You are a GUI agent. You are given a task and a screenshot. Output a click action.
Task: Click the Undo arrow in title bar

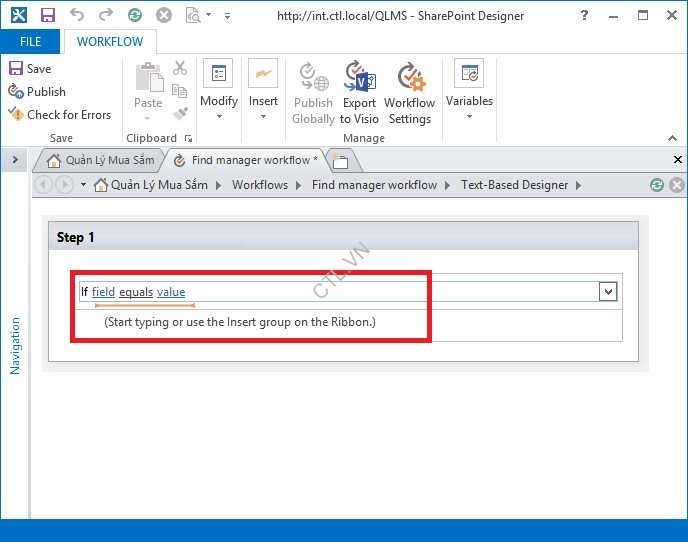click(x=77, y=15)
